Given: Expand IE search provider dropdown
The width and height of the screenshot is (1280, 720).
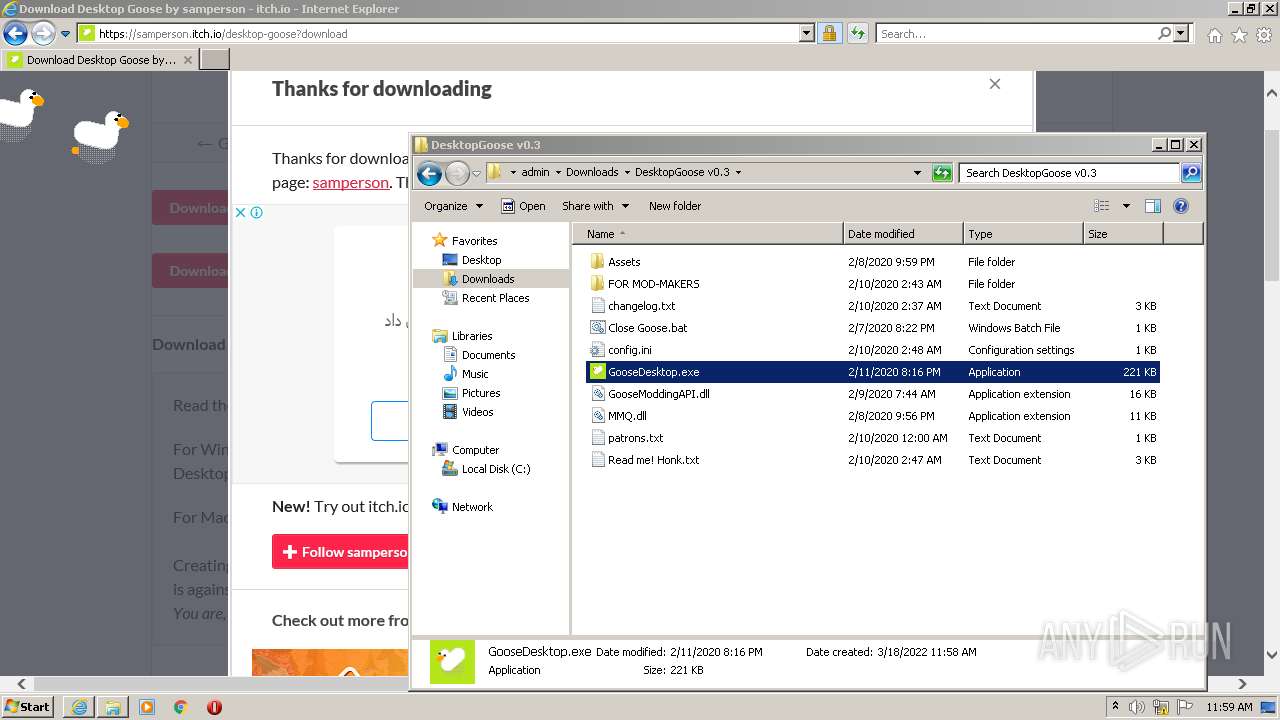Looking at the screenshot, I should click(1181, 33).
